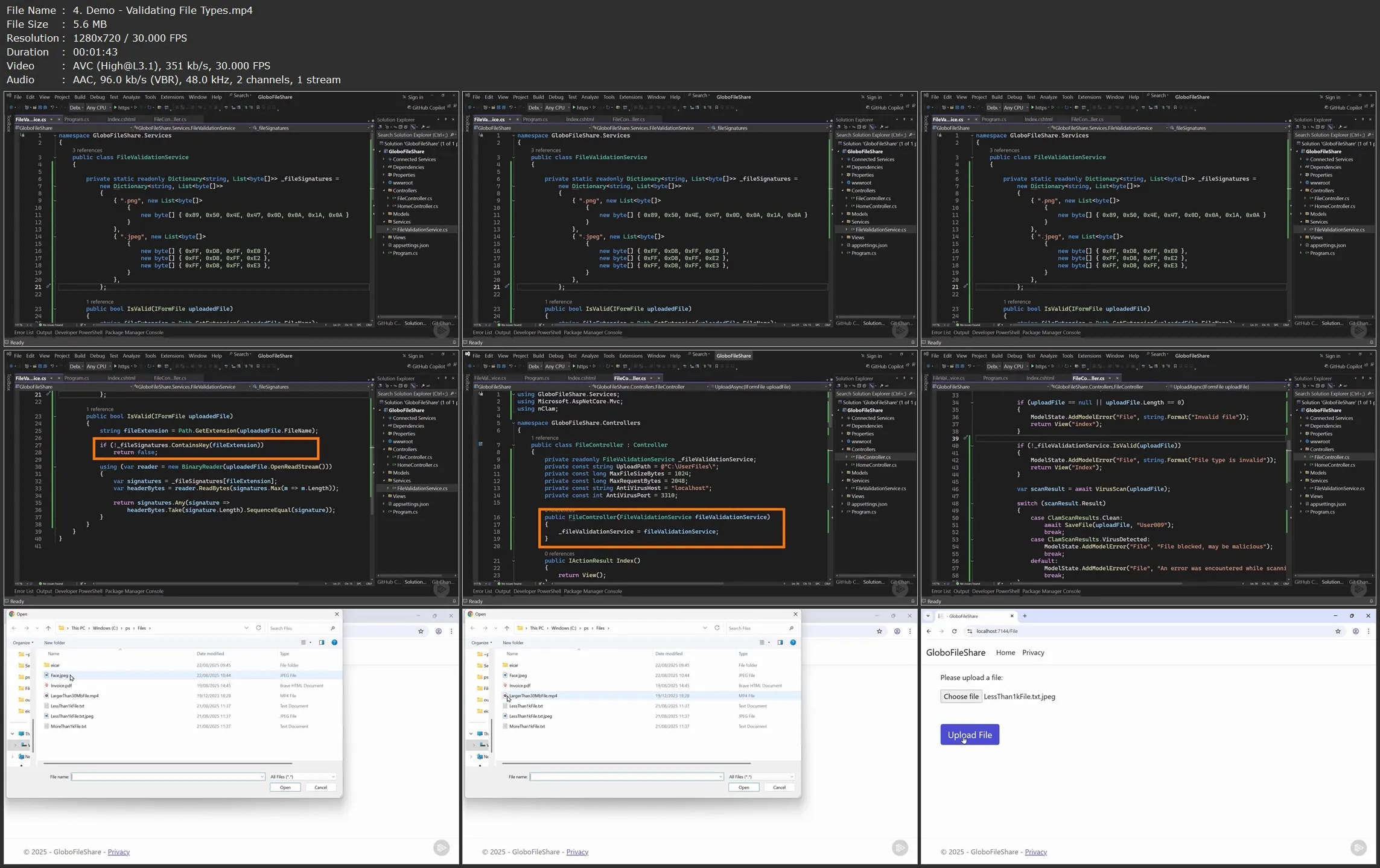Open Privacy in the top navbar

pyautogui.click(x=1033, y=653)
